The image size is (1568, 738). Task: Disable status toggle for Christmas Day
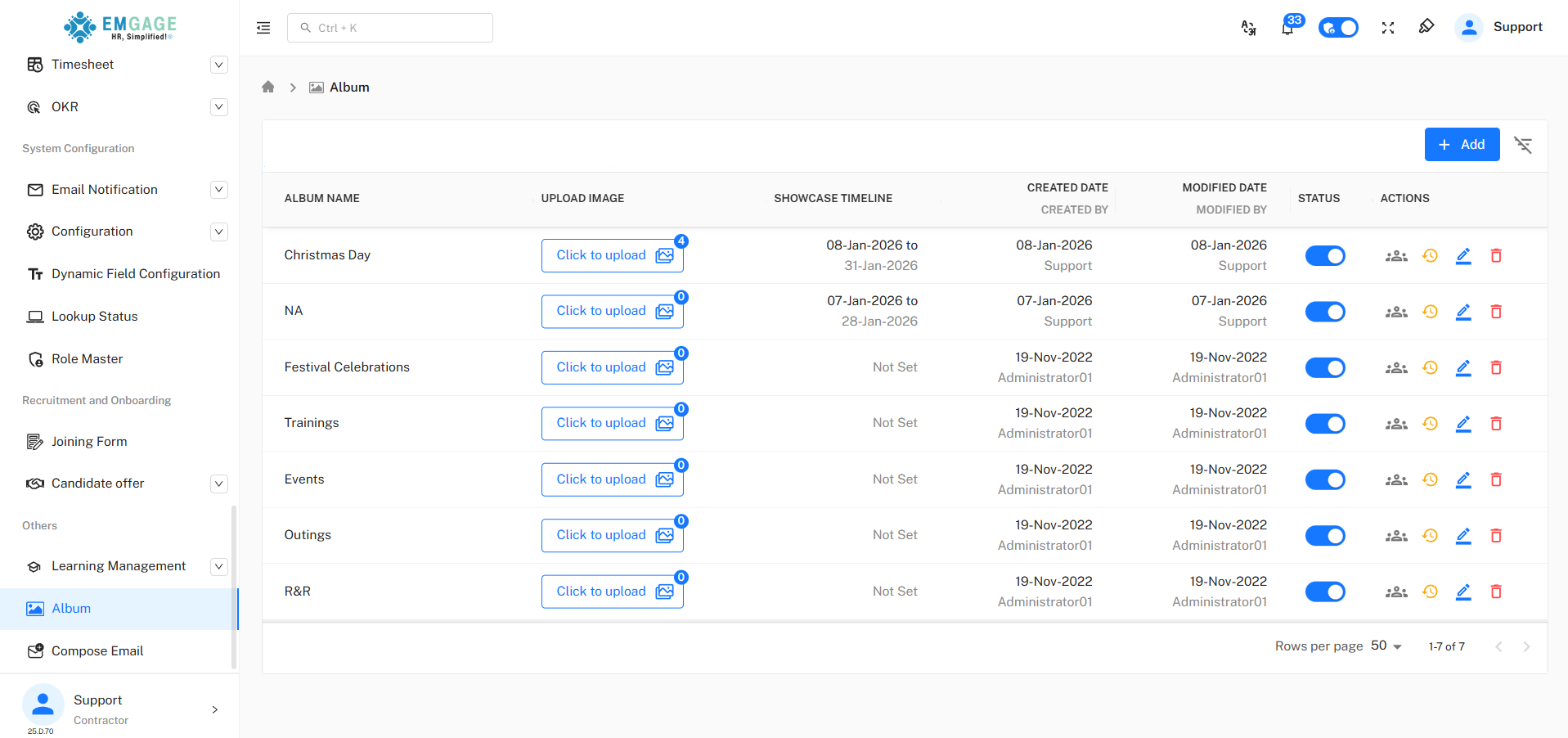(x=1325, y=256)
